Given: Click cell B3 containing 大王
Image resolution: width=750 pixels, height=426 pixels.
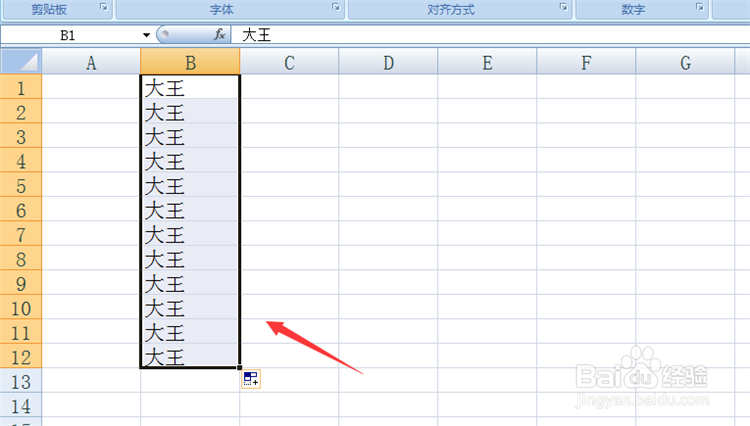Looking at the screenshot, I should tap(190, 136).
